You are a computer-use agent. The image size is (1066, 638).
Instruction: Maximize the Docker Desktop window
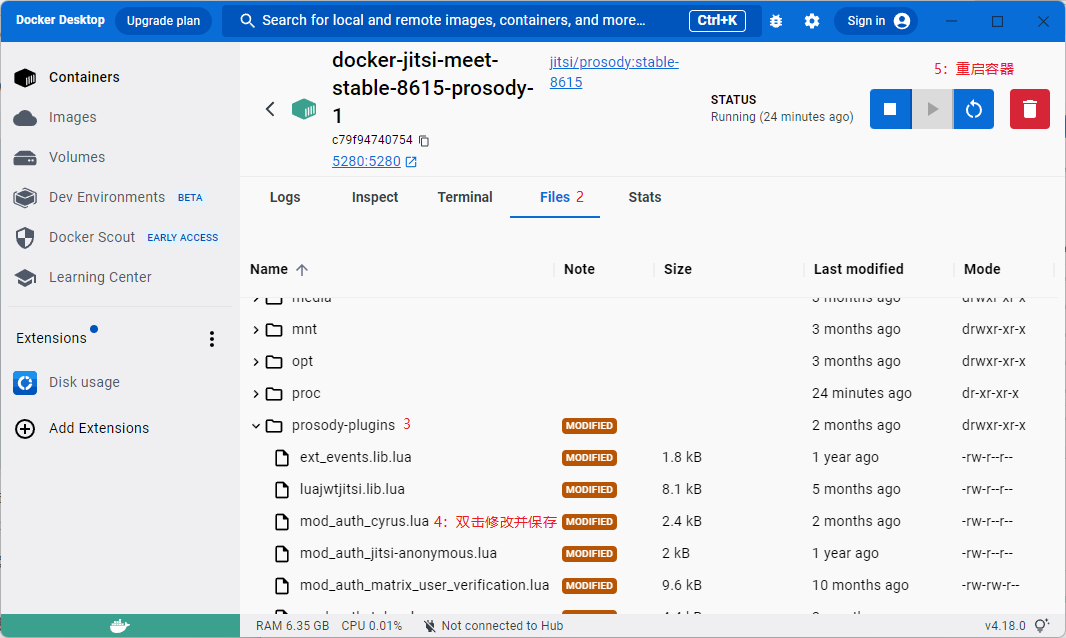tap(997, 21)
